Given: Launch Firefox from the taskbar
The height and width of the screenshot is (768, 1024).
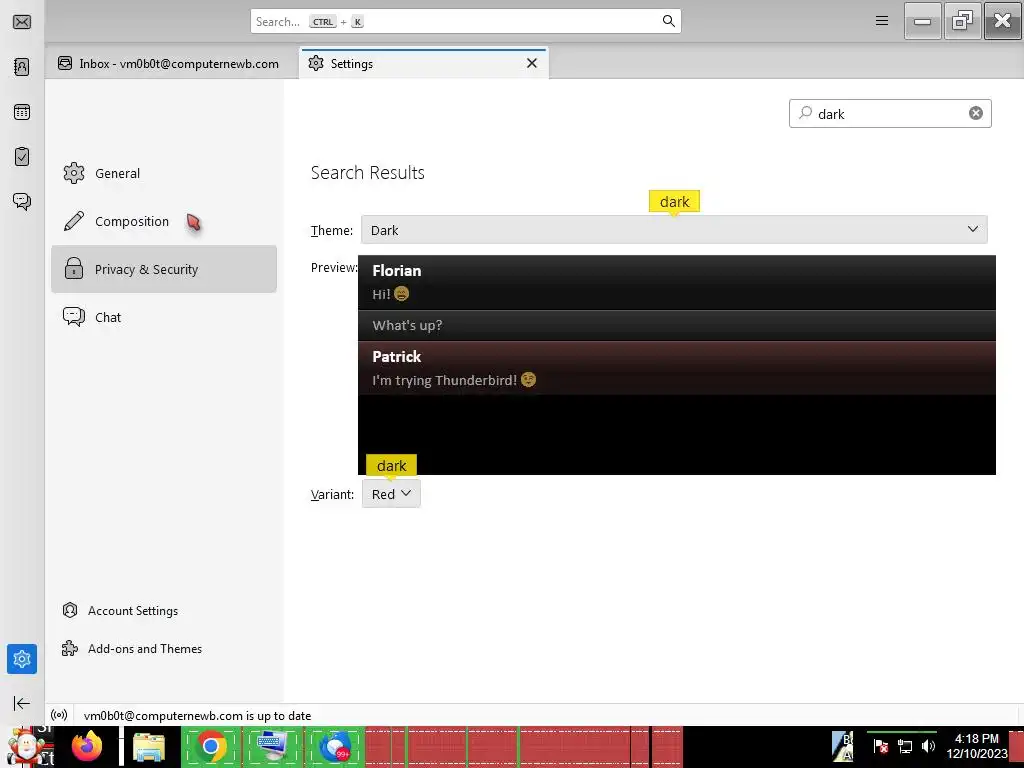Looking at the screenshot, I should (x=87, y=746).
